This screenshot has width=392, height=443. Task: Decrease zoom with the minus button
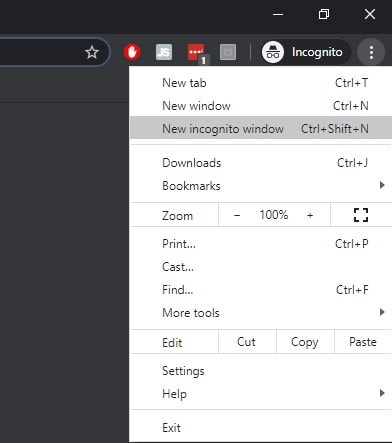[237, 215]
